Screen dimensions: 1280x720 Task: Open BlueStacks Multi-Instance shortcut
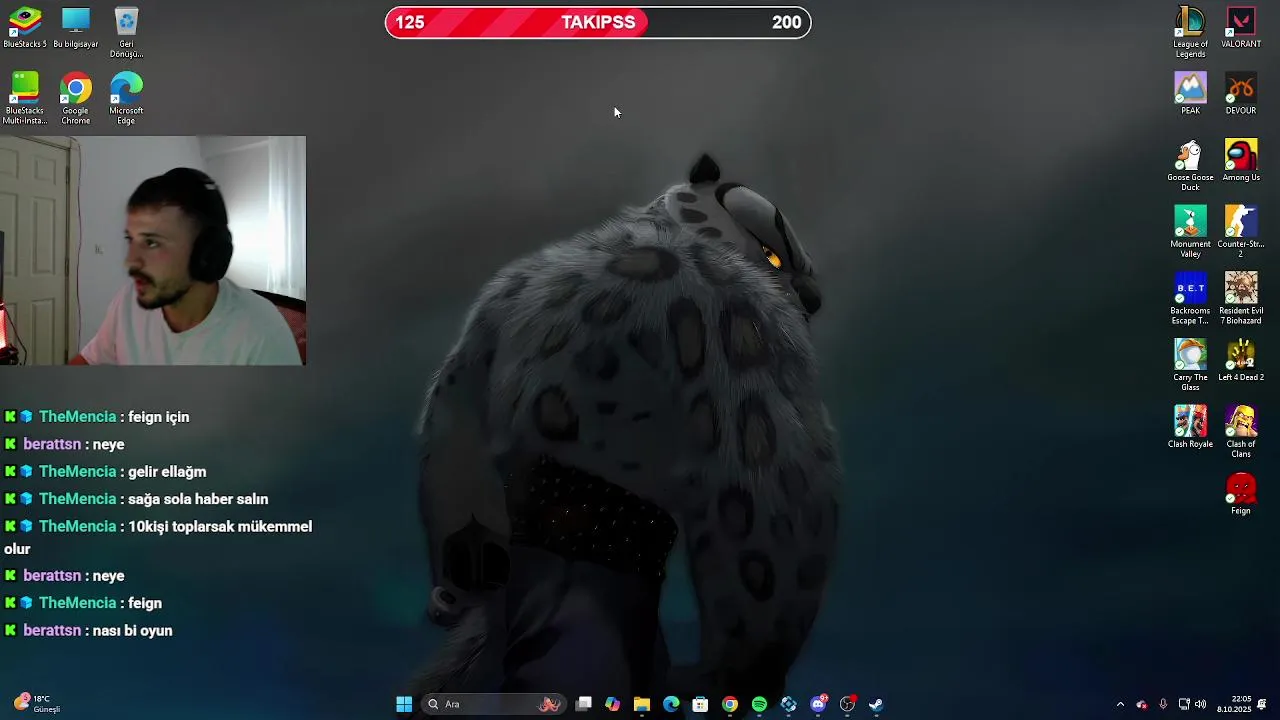pyautogui.click(x=25, y=99)
